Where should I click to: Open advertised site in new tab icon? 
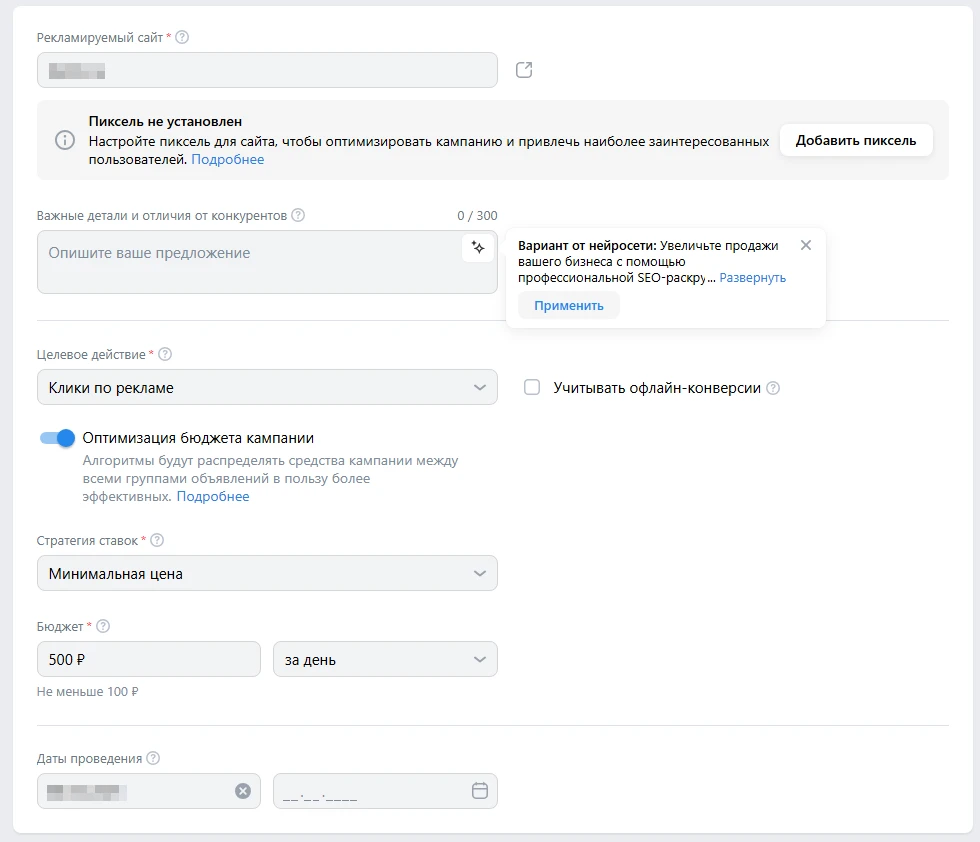(524, 70)
